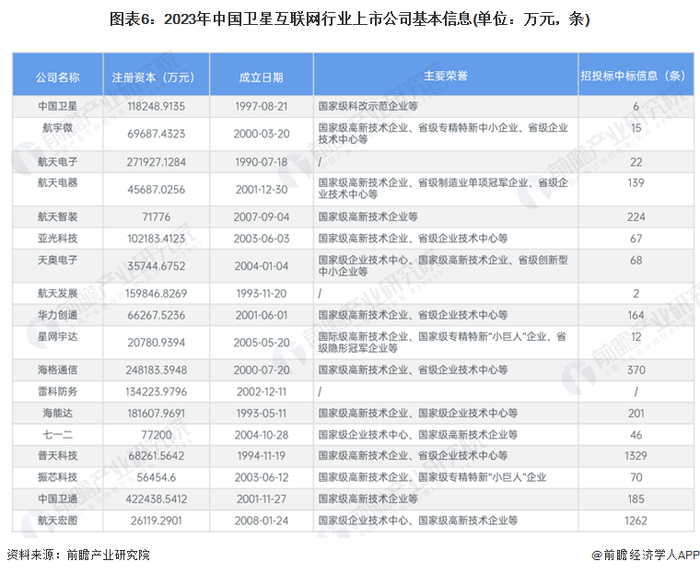Click the source note 资料来源：前瞻产业研究院
The image size is (700, 574).
point(78,555)
